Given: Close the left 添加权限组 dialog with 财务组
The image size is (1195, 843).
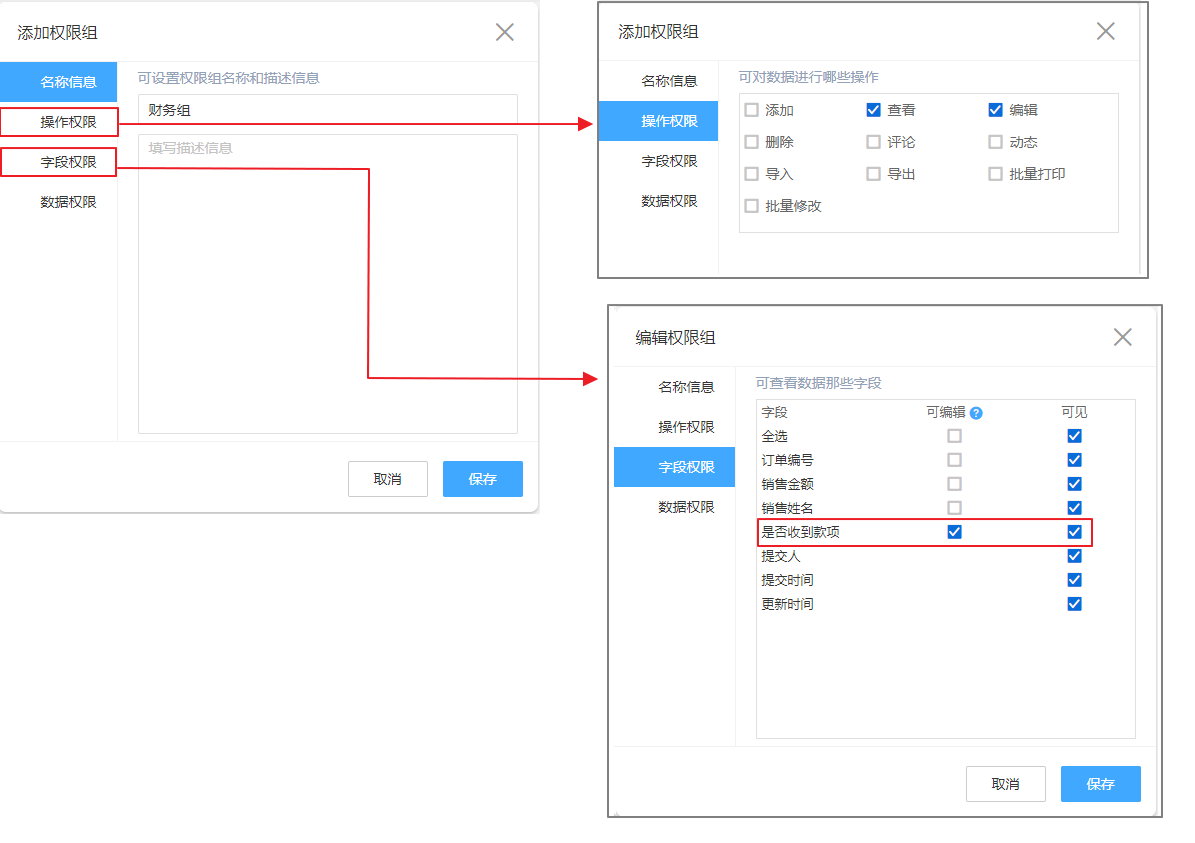Looking at the screenshot, I should 505,32.
